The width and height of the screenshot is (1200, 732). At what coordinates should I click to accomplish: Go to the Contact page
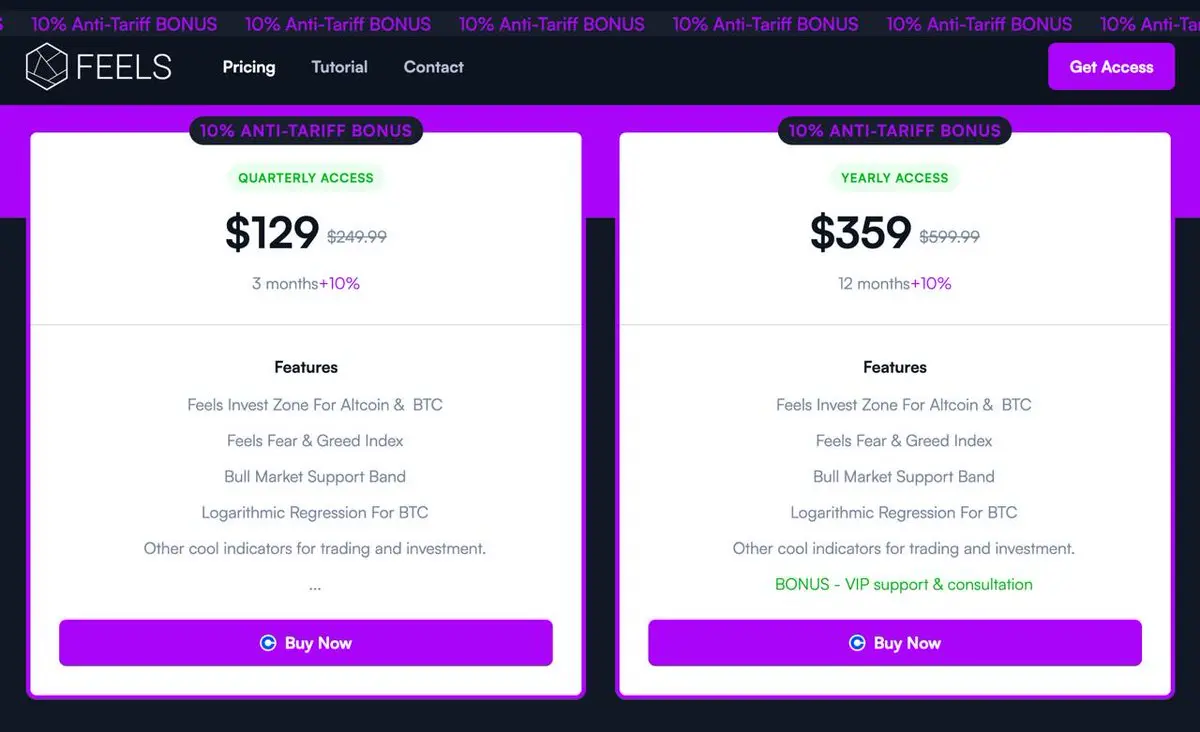tap(433, 67)
